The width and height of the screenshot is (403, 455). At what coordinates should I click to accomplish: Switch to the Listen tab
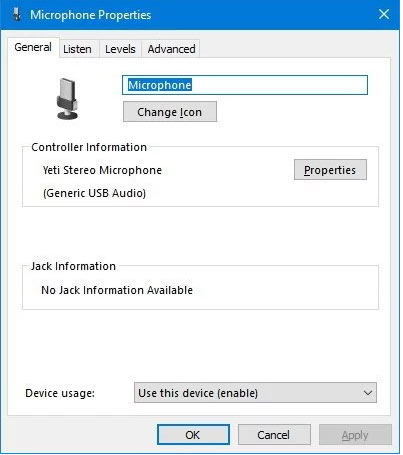click(x=77, y=49)
